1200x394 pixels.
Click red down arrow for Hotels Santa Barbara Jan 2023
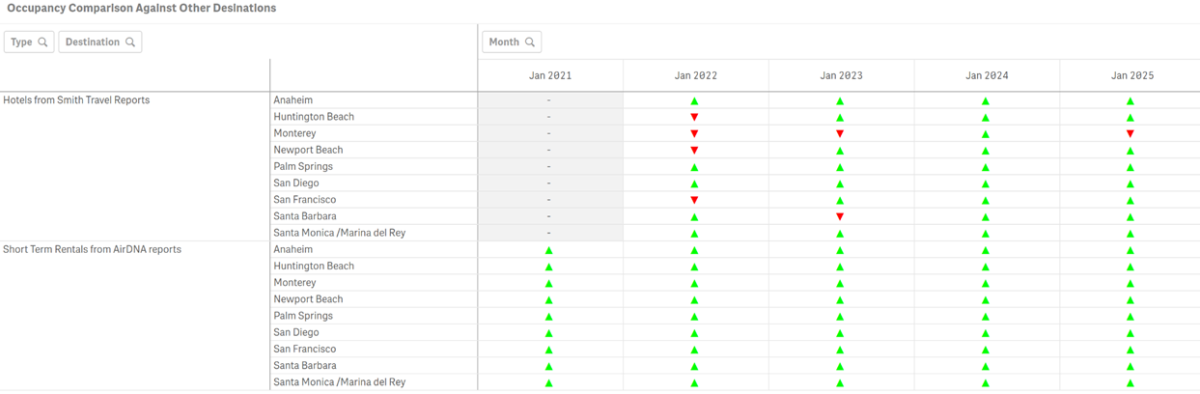tap(840, 217)
